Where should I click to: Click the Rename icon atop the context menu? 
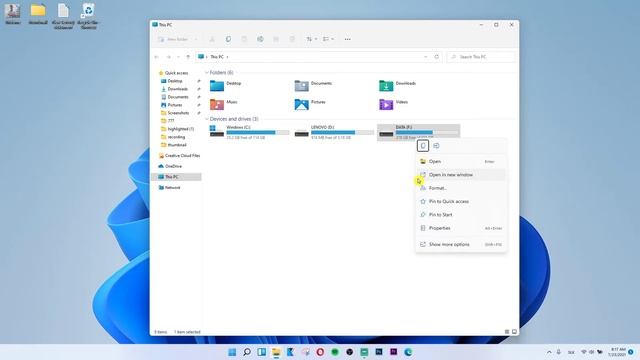pos(436,146)
